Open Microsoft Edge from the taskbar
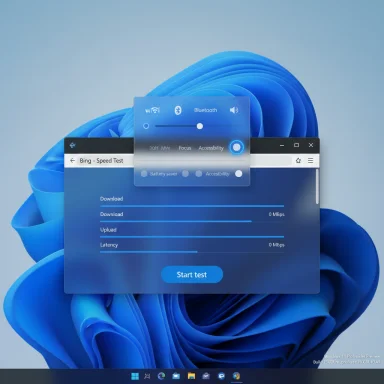This screenshot has width=384, height=384. pos(161,376)
